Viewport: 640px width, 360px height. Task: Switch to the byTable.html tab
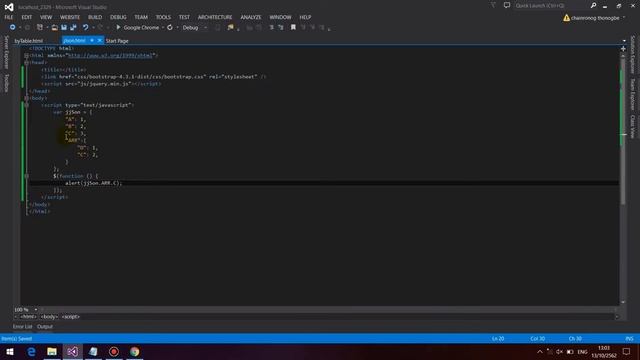(x=29, y=41)
